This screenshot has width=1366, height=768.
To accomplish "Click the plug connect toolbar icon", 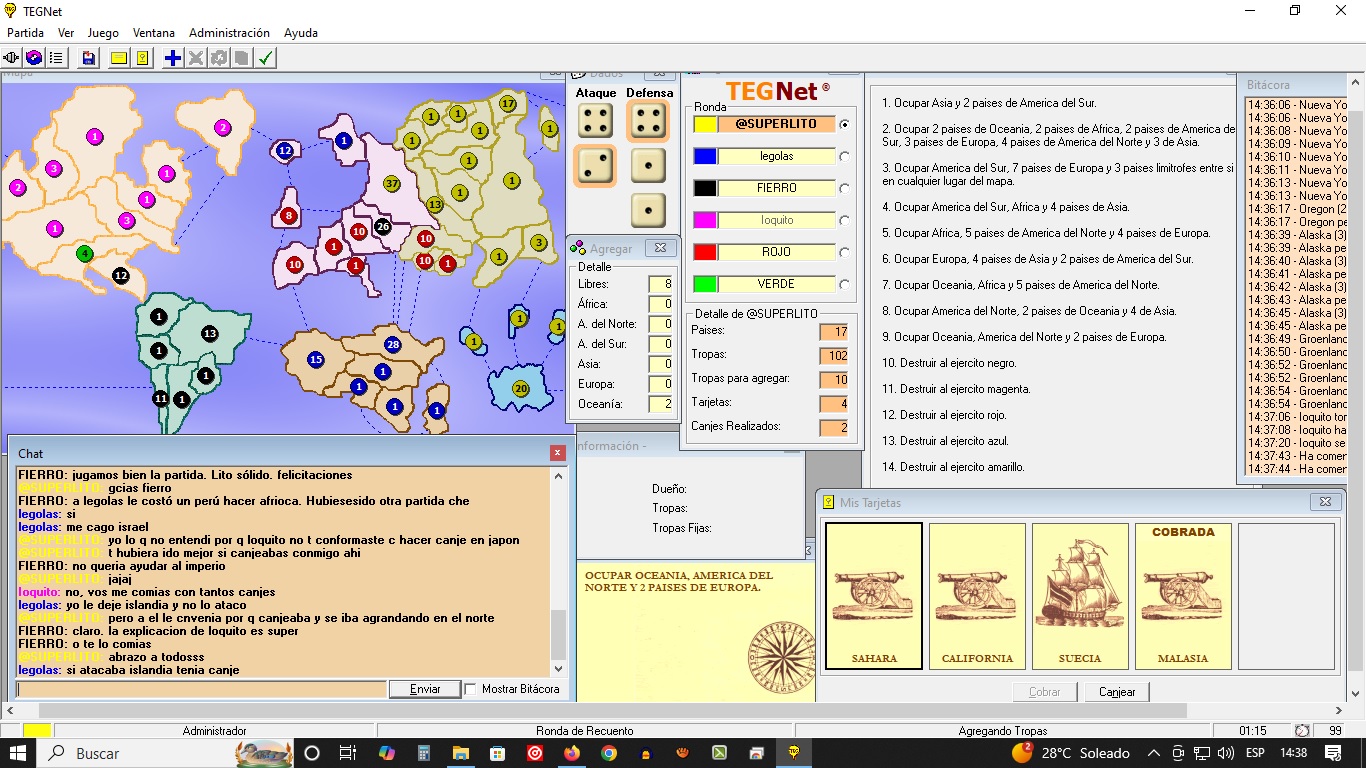I will (12, 58).
